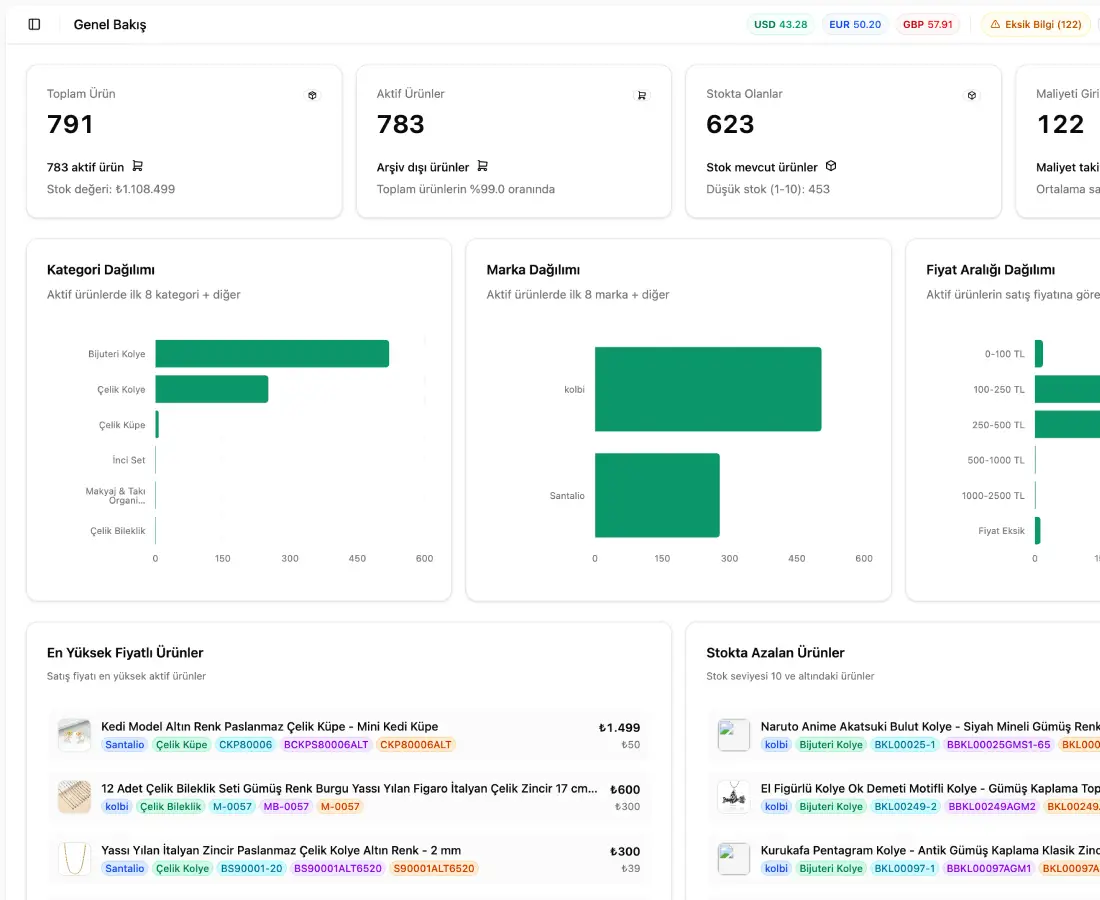Click the kolbi bar in Marka Dağılımı

[708, 389]
